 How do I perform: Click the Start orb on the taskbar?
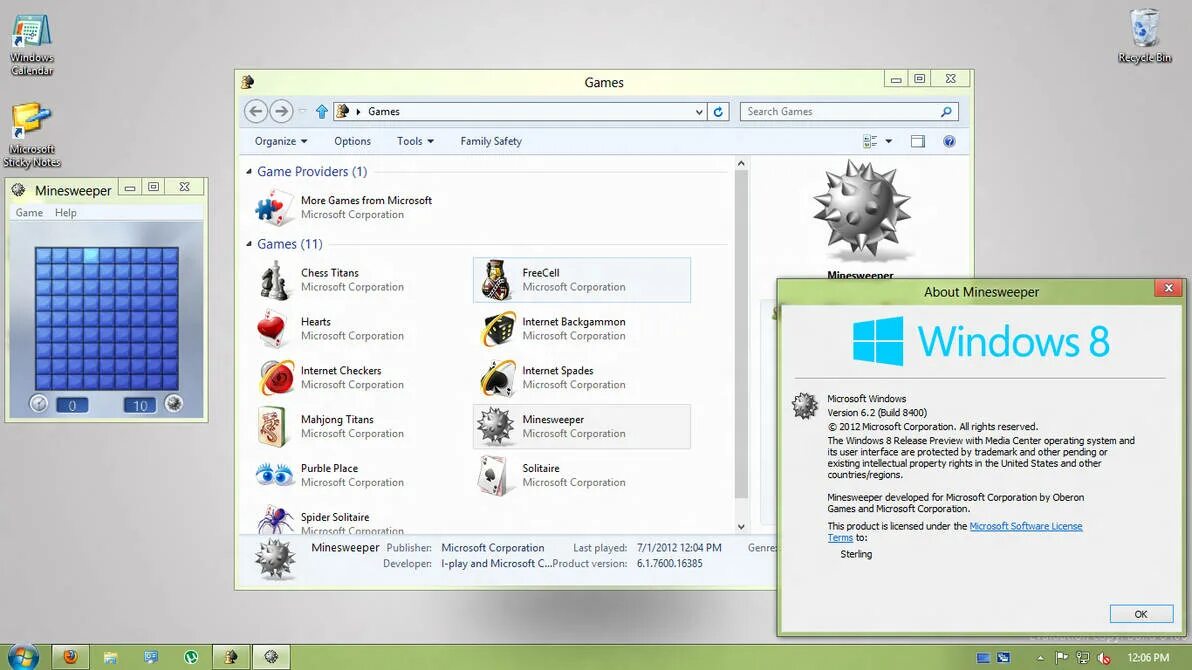(x=23, y=656)
